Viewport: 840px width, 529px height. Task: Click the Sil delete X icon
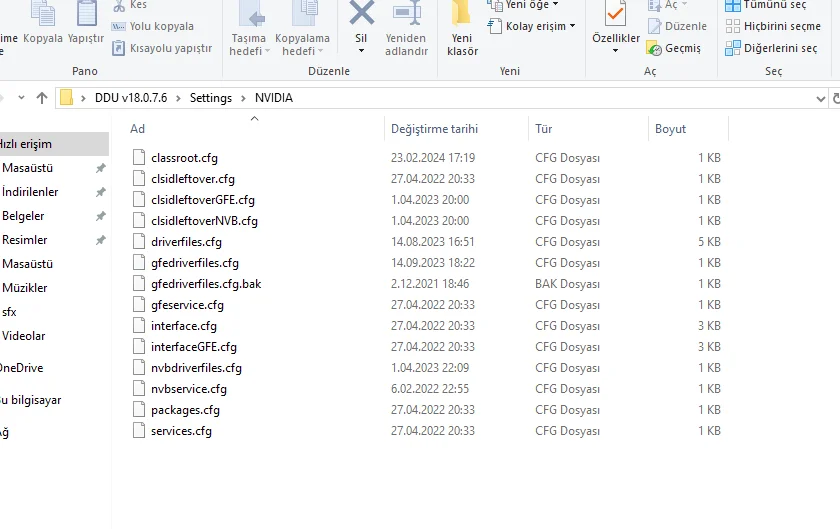tap(362, 13)
